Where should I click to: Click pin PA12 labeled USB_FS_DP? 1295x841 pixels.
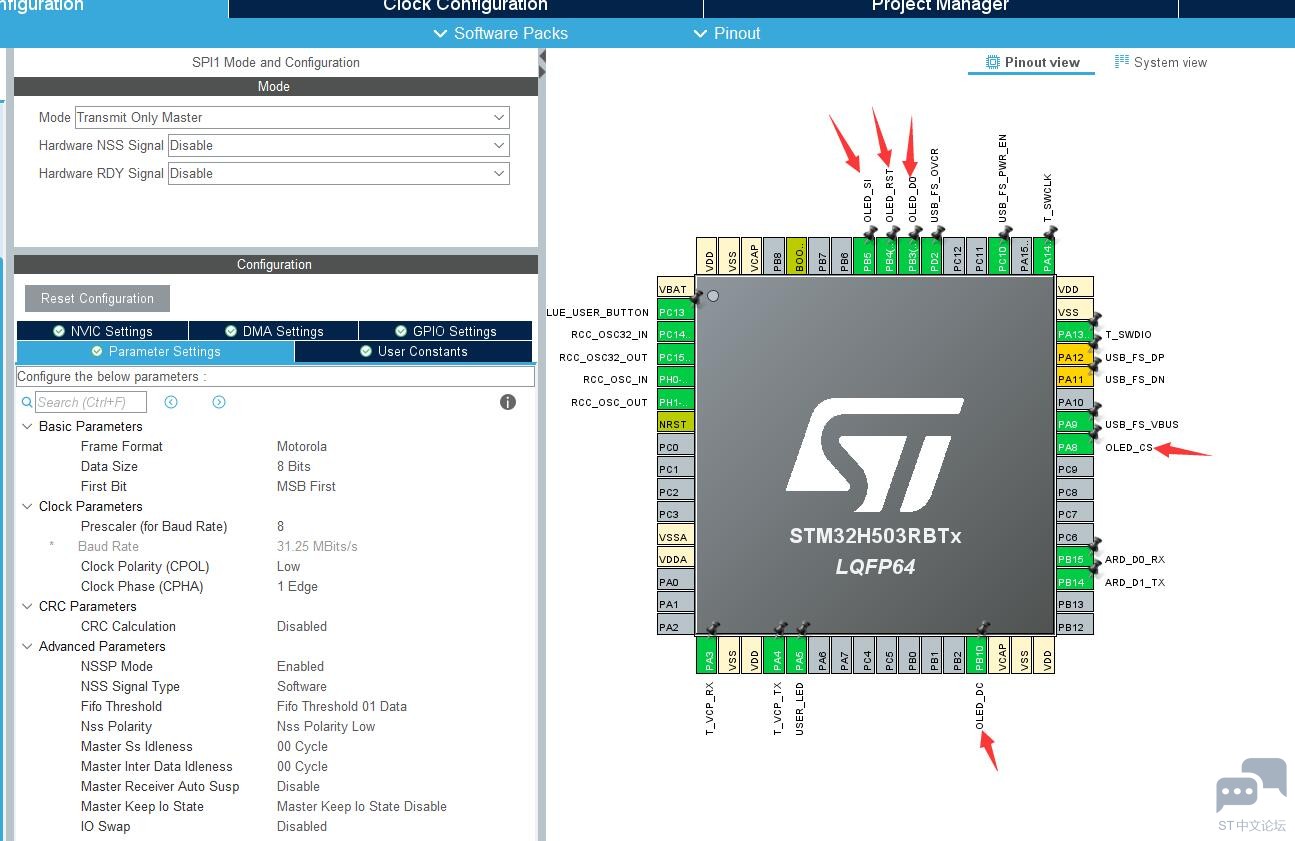1075,357
